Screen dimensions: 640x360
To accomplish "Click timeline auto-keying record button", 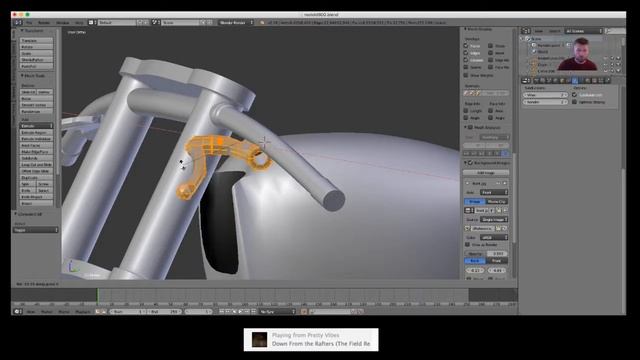I will pyautogui.click(x=304, y=311).
